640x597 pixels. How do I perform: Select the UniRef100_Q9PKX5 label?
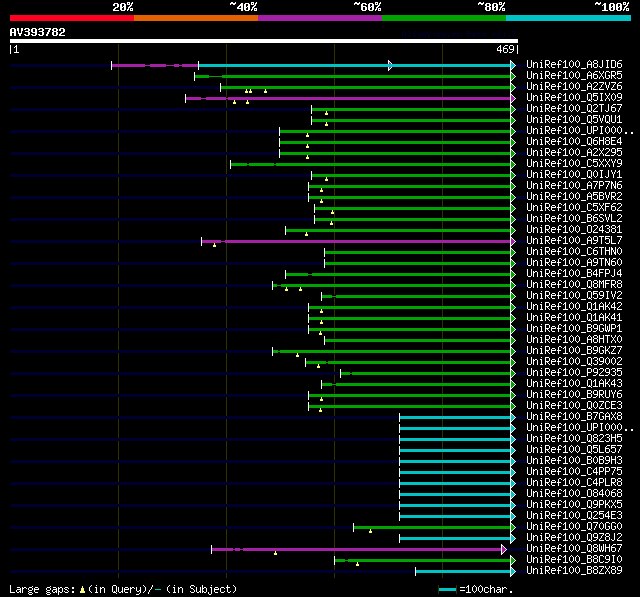click(x=574, y=505)
